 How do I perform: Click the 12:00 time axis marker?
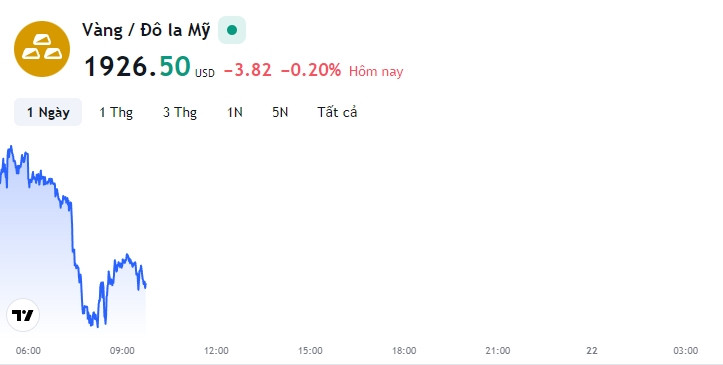click(x=216, y=351)
